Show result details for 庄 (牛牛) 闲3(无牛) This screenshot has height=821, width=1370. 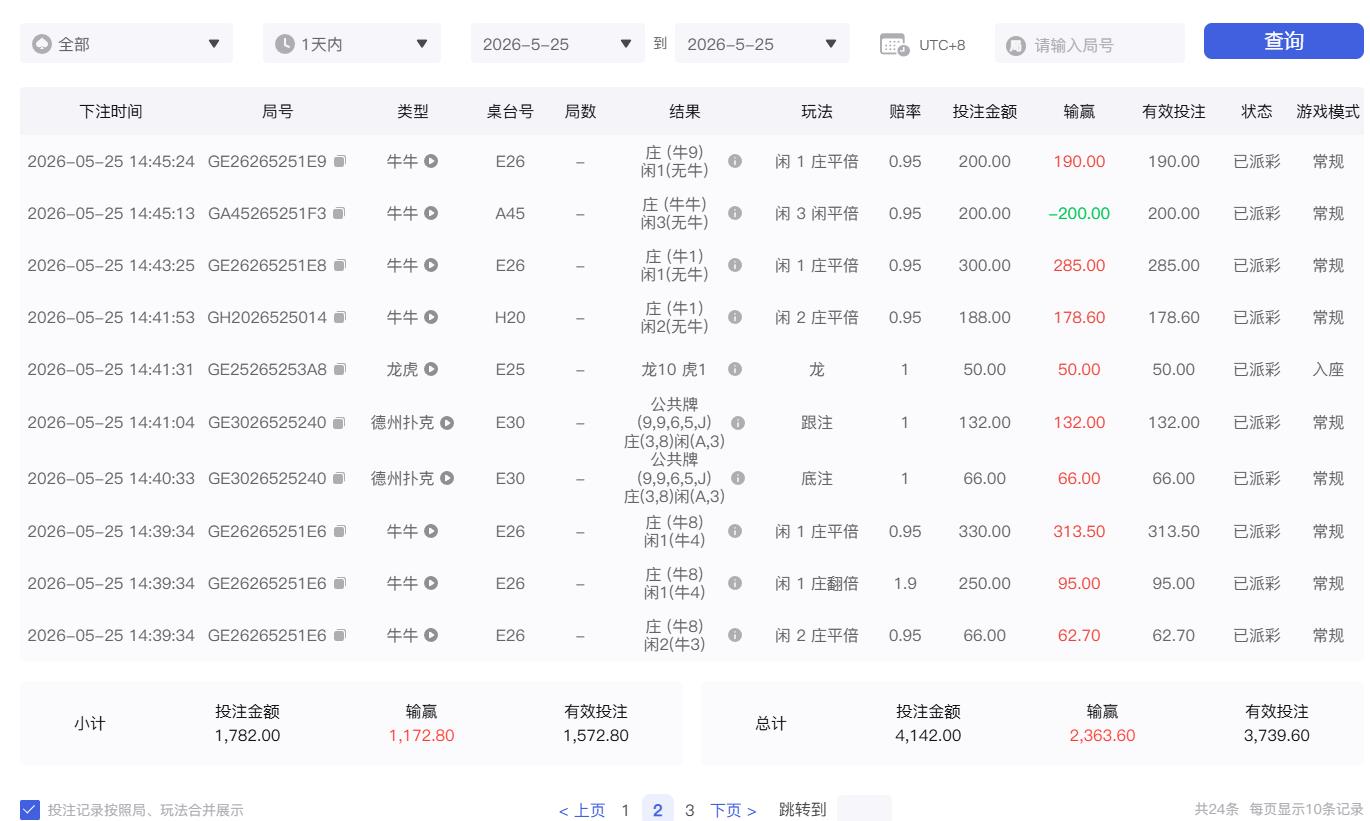pyautogui.click(x=735, y=213)
